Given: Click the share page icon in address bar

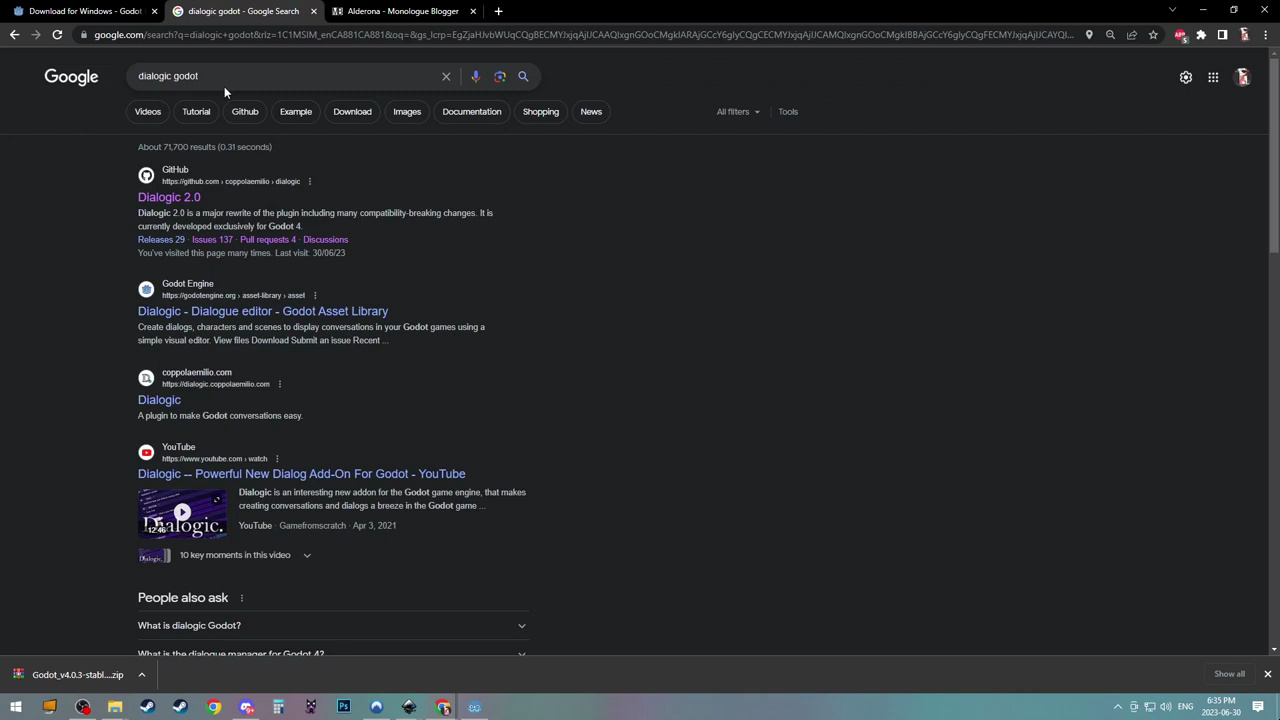Looking at the screenshot, I should (1132, 35).
